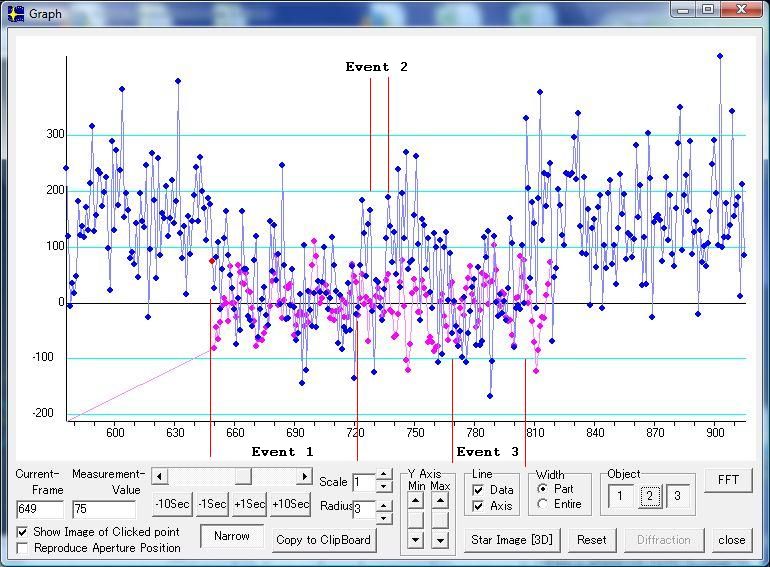Select the Entire width radio button
This screenshot has height=567, width=770.
click(x=543, y=504)
